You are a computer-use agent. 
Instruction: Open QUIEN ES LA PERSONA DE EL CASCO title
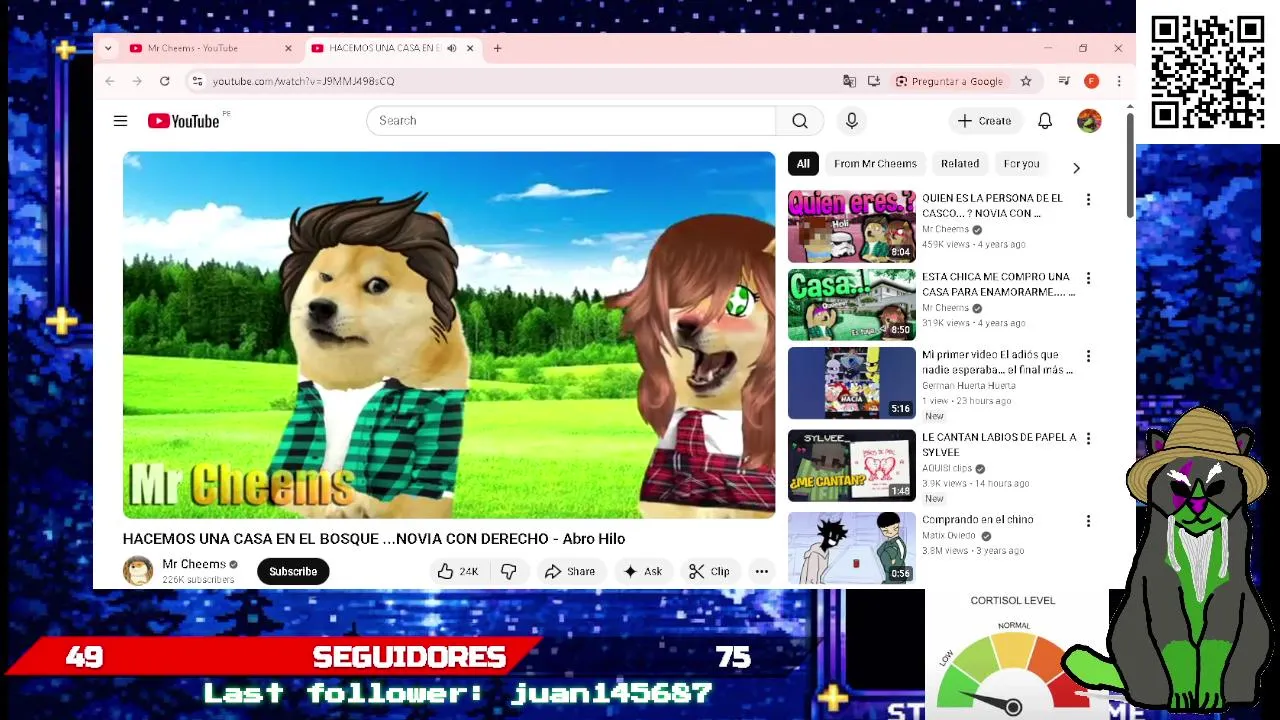992,206
